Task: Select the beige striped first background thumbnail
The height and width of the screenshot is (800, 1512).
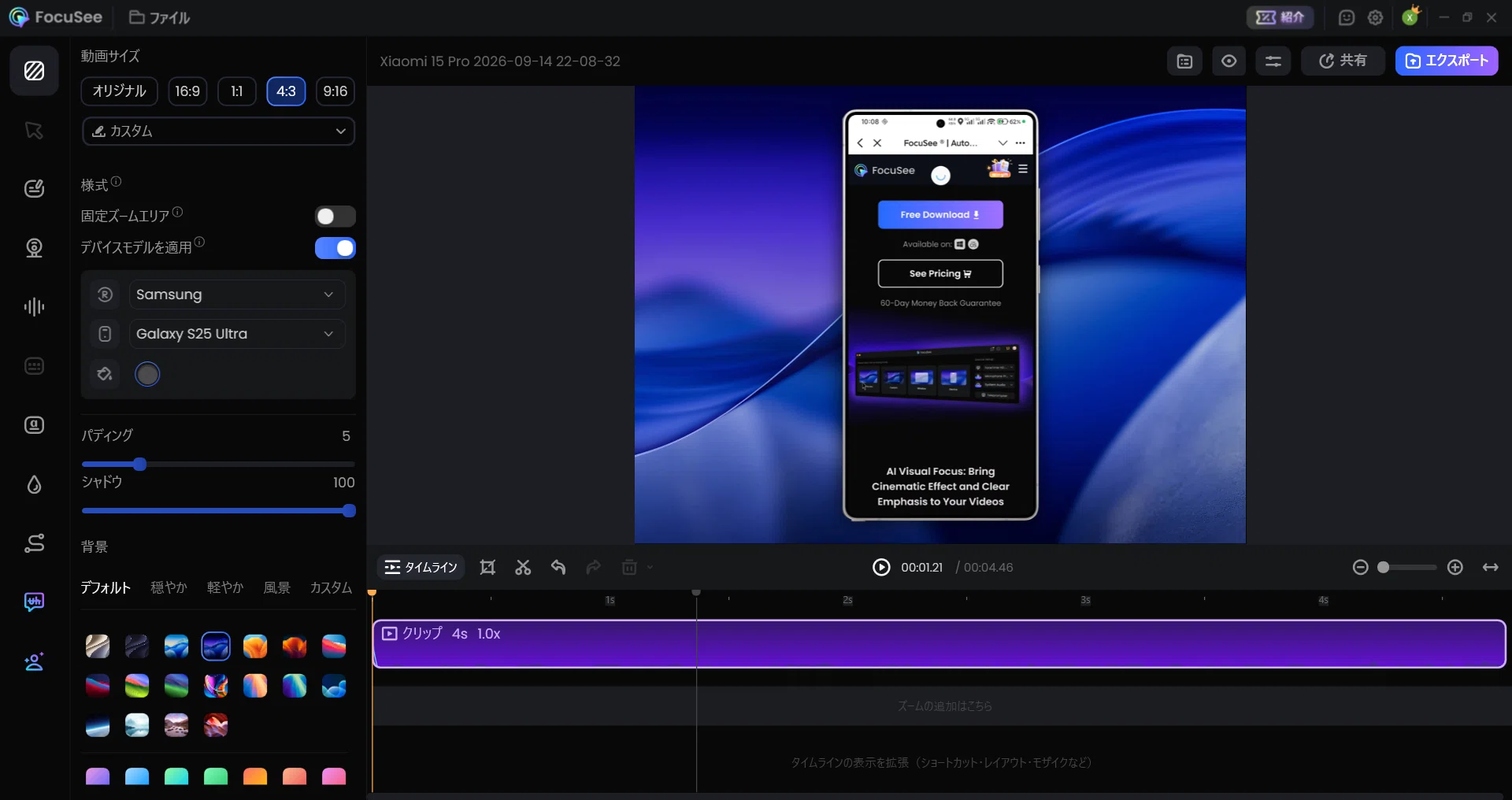Action: tap(98, 646)
